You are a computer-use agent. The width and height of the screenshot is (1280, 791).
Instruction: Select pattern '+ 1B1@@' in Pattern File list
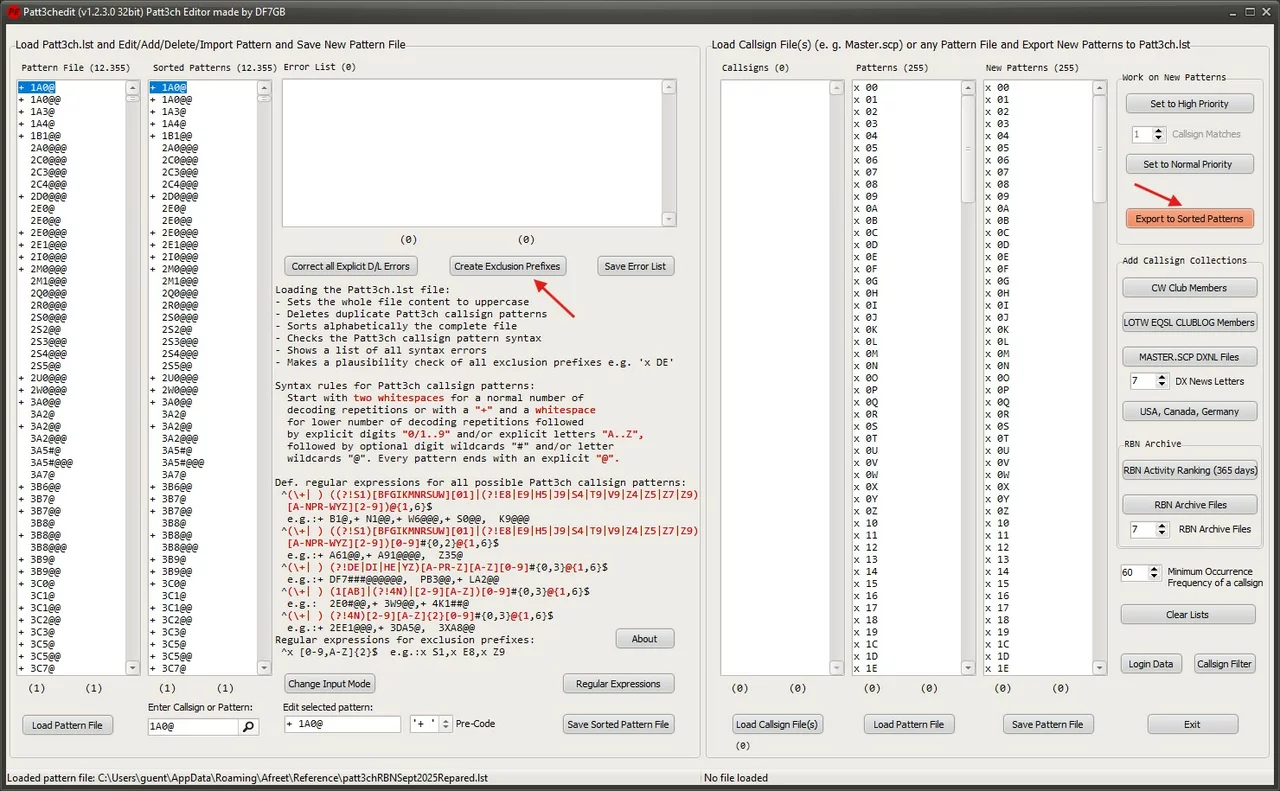tap(46, 135)
